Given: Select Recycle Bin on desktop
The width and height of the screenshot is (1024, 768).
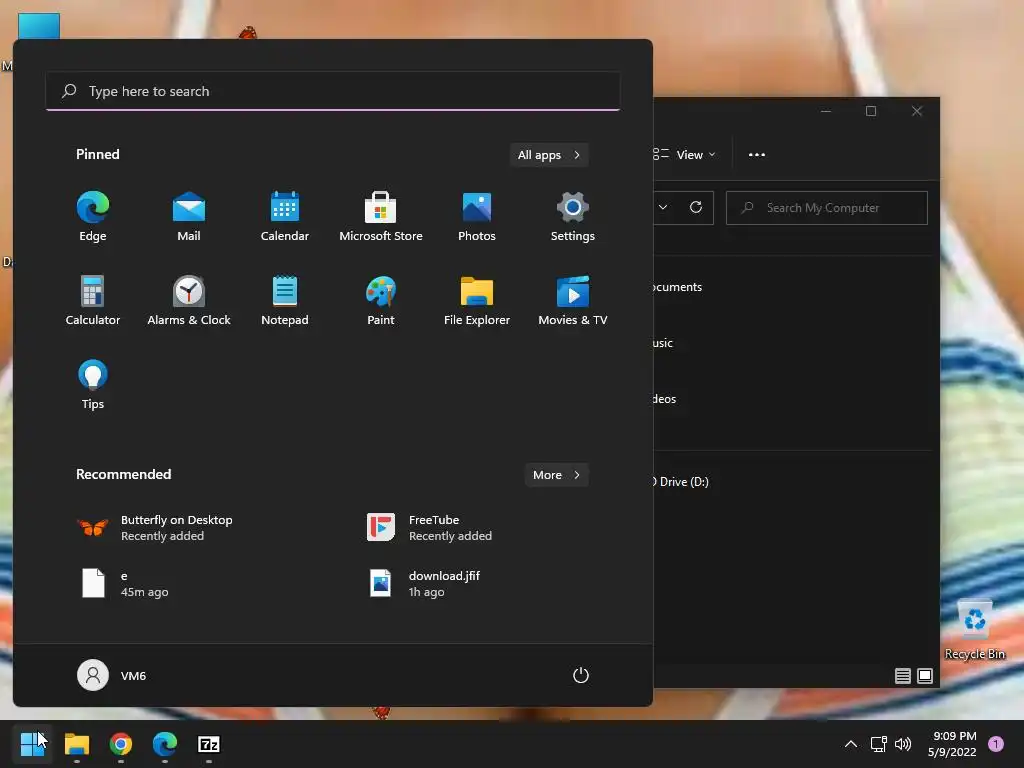Looking at the screenshot, I should [974, 630].
